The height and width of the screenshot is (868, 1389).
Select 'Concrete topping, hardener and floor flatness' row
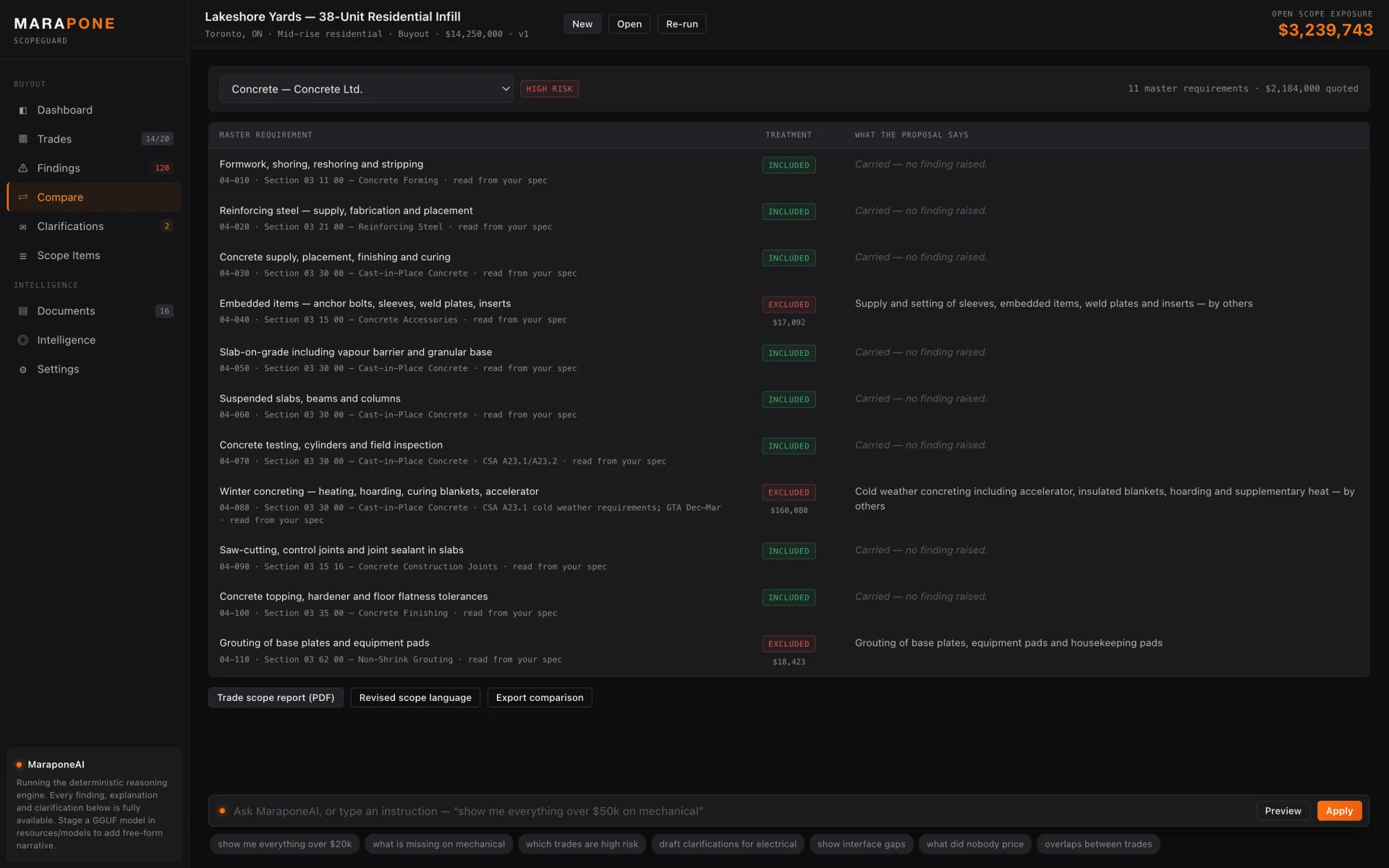(789, 604)
